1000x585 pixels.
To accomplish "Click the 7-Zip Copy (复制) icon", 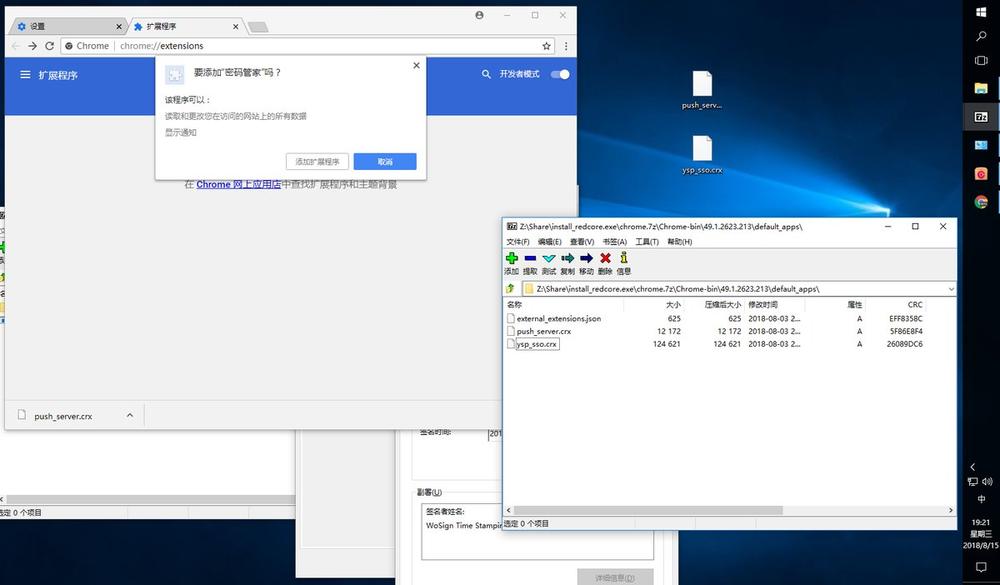I will point(568,259).
